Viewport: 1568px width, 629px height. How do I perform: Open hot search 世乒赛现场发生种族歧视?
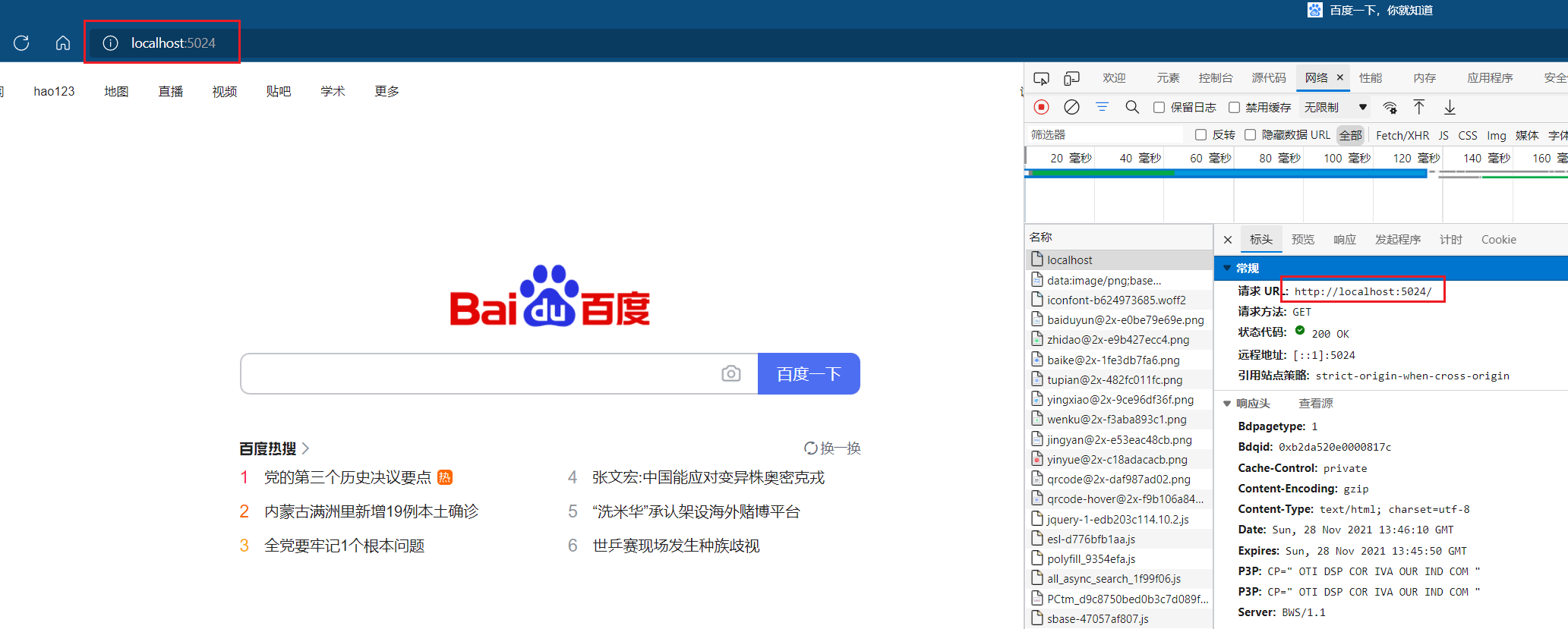click(x=676, y=546)
